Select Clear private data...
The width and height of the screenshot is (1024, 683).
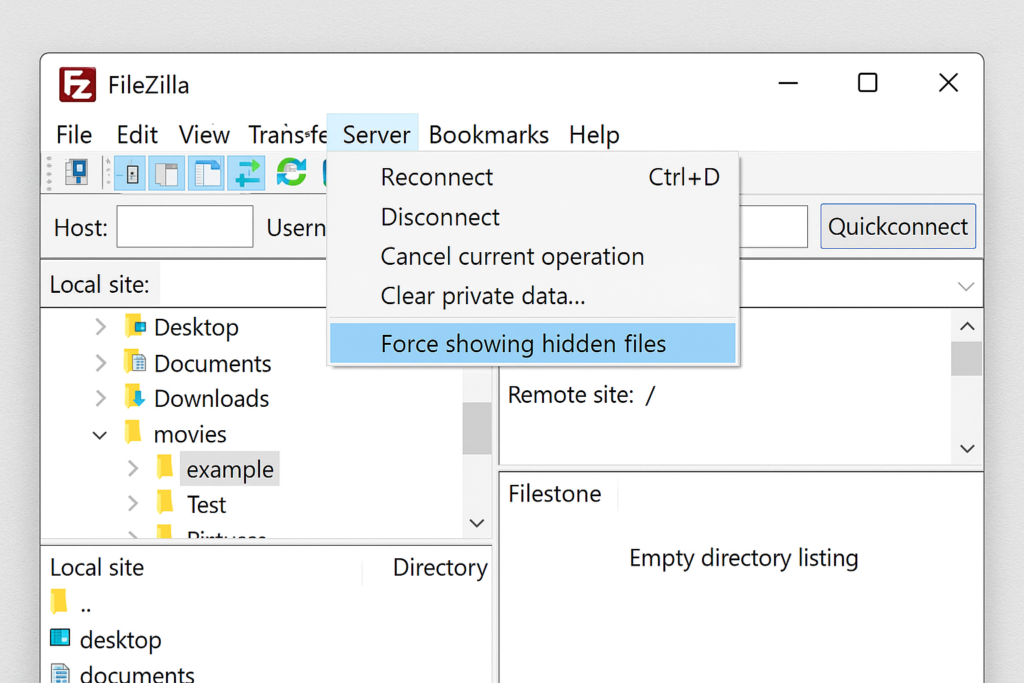click(533, 296)
